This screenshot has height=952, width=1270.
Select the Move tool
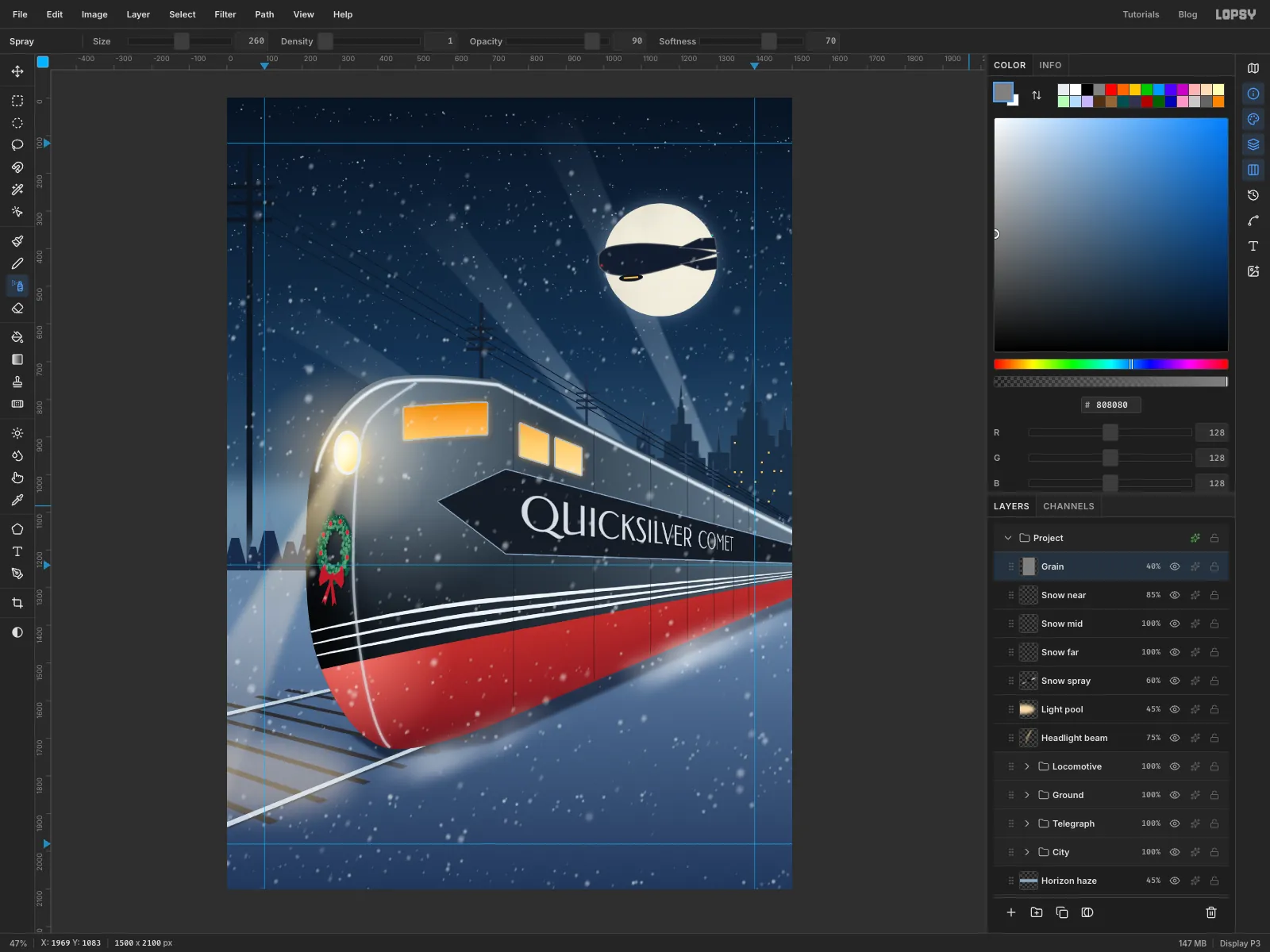tap(17, 71)
